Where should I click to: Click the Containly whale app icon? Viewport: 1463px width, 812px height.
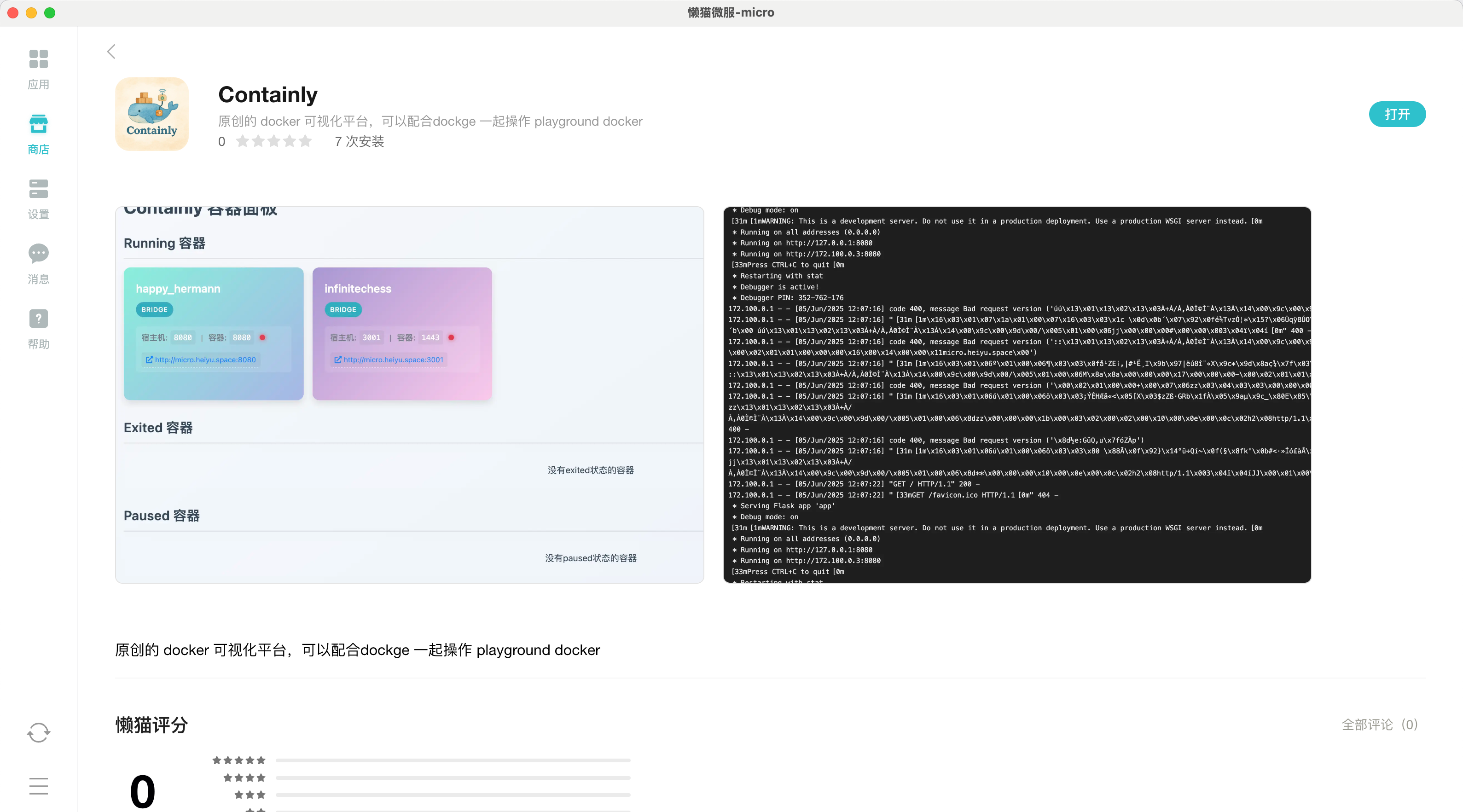151,114
